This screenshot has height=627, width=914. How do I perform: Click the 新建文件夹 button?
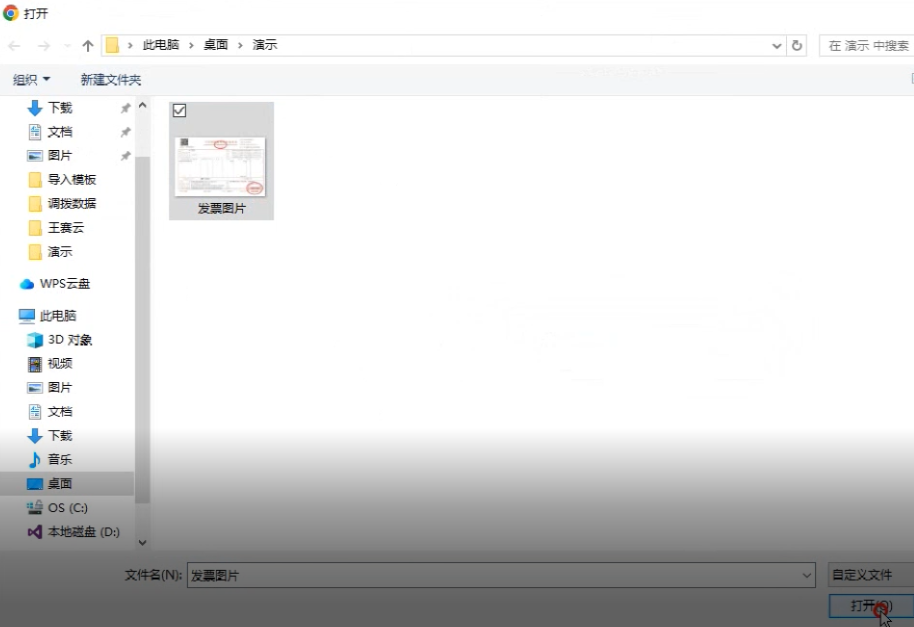(111, 80)
